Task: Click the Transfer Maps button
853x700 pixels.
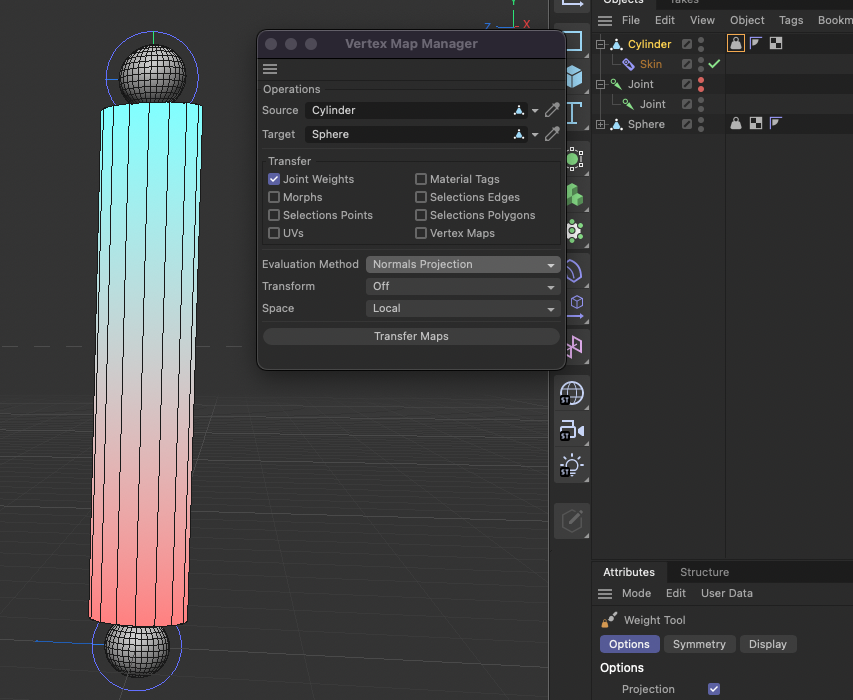Action: (x=411, y=337)
